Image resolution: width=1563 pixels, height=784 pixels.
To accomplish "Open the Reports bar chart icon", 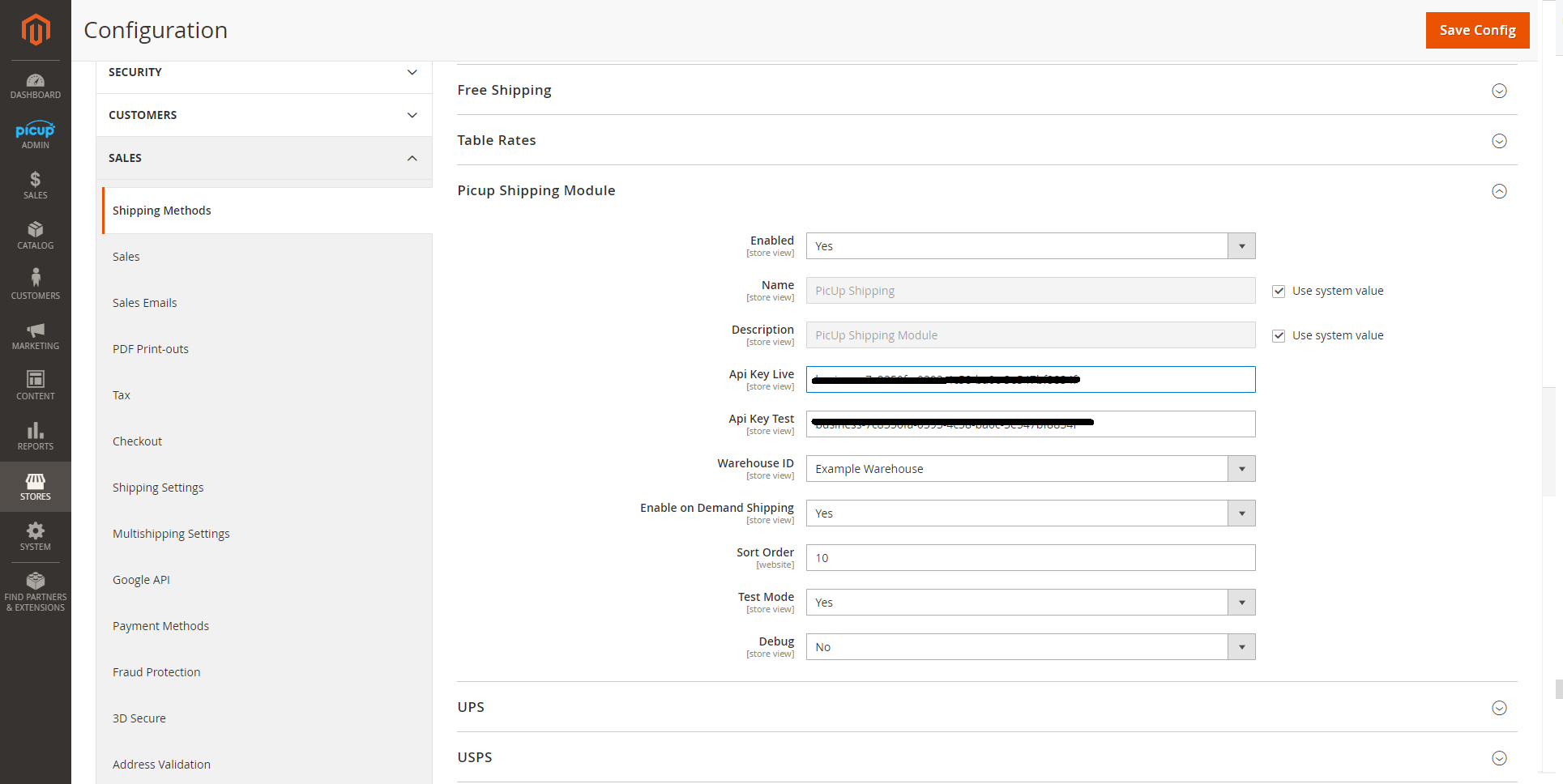I will click(36, 437).
